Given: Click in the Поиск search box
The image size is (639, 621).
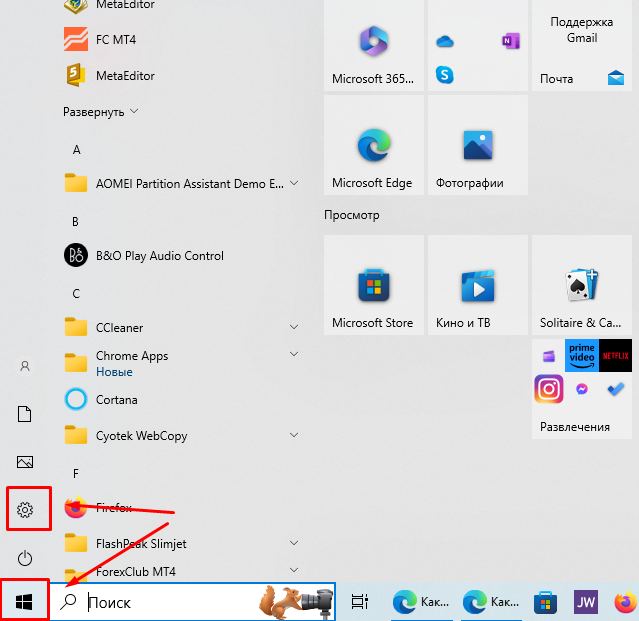Looking at the screenshot, I should click(192, 602).
